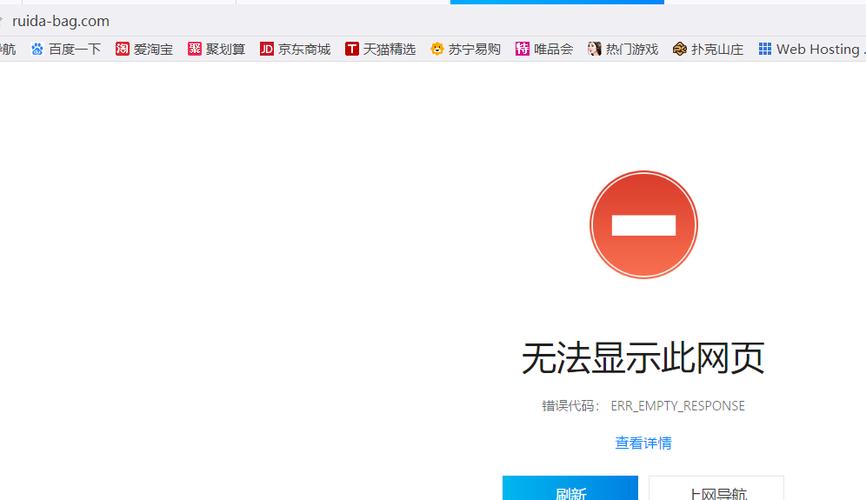Image resolution: width=866 pixels, height=500 pixels.
Task: Click the 聚 icon for 聚划算
Action: (x=194, y=49)
